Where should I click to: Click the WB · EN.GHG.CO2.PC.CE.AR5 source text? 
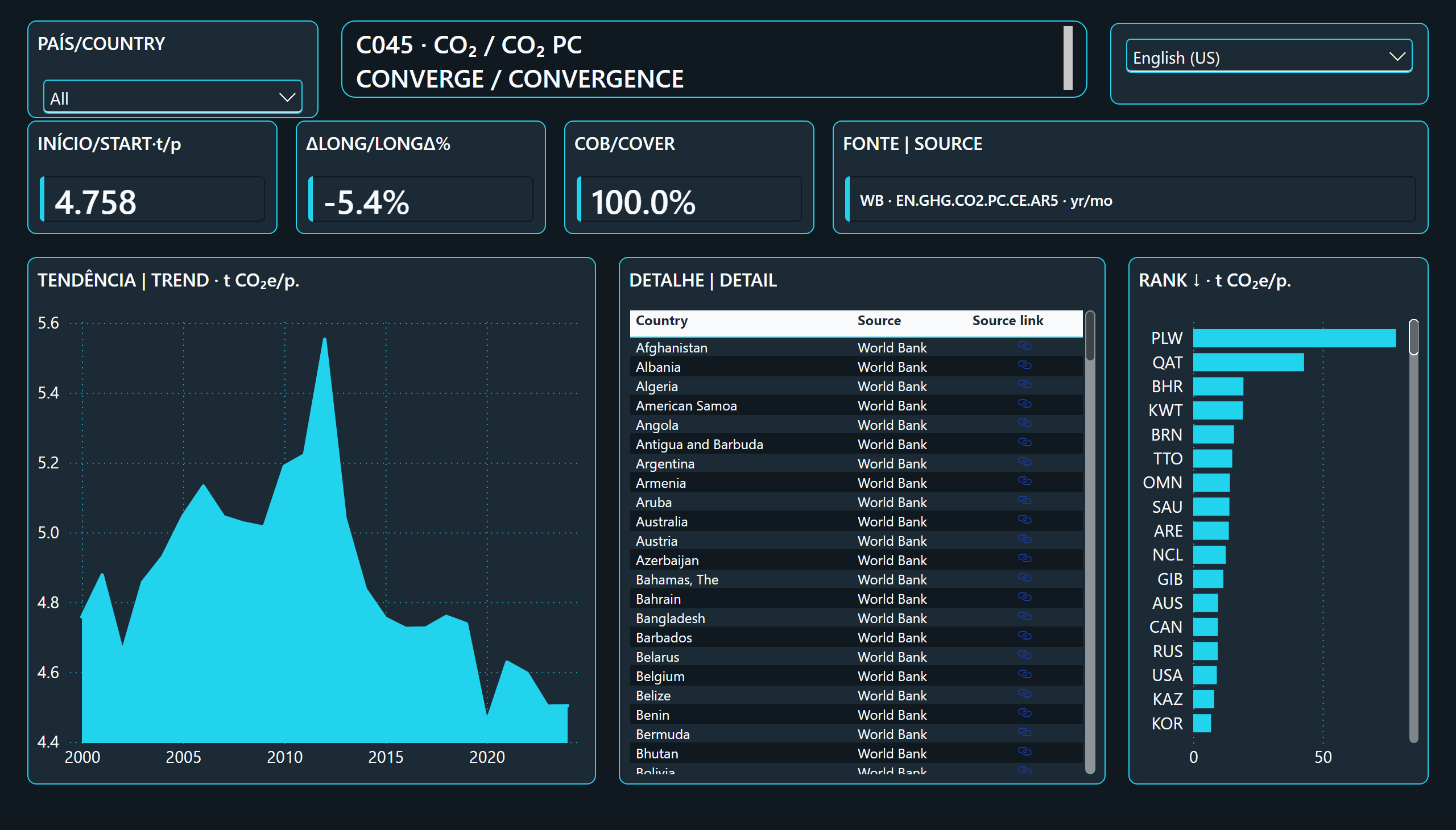pyautogui.click(x=986, y=201)
